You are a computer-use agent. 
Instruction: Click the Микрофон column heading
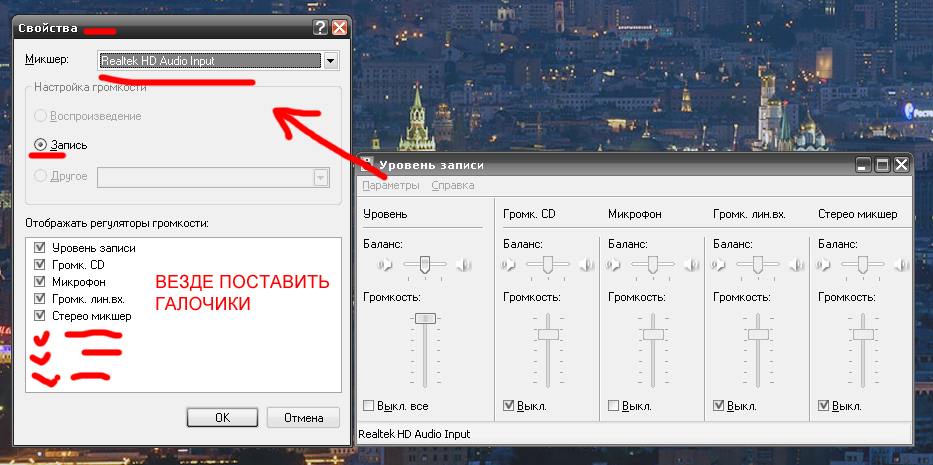pyautogui.click(x=635, y=214)
